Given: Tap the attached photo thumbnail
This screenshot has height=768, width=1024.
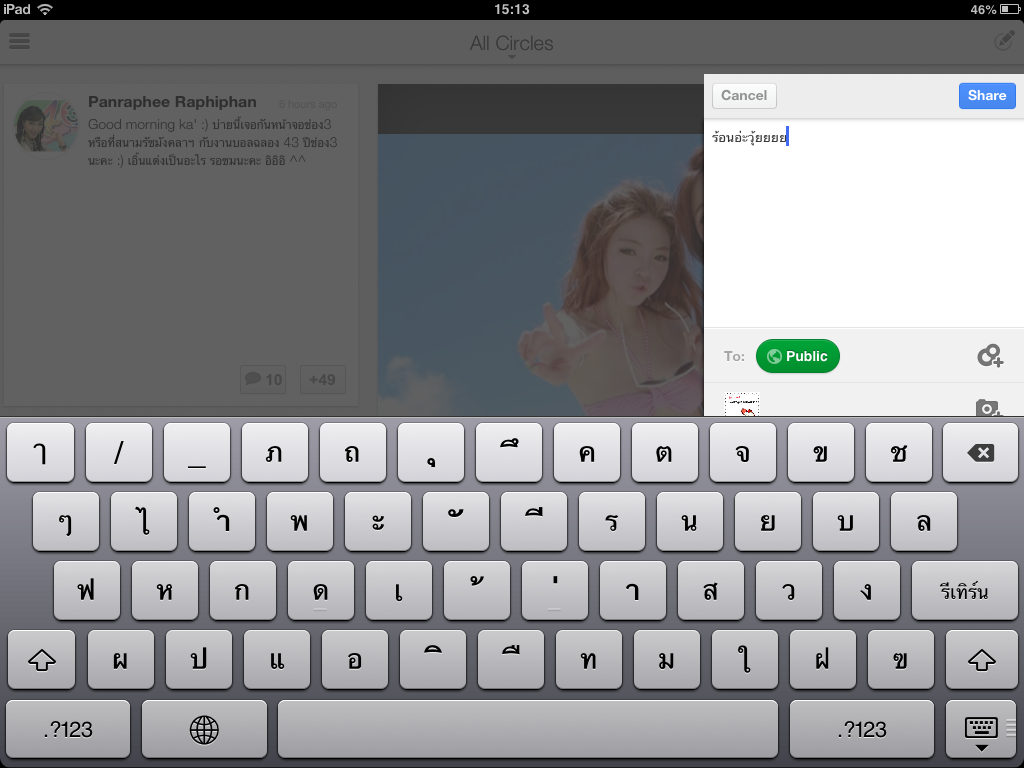Looking at the screenshot, I should 742,404.
